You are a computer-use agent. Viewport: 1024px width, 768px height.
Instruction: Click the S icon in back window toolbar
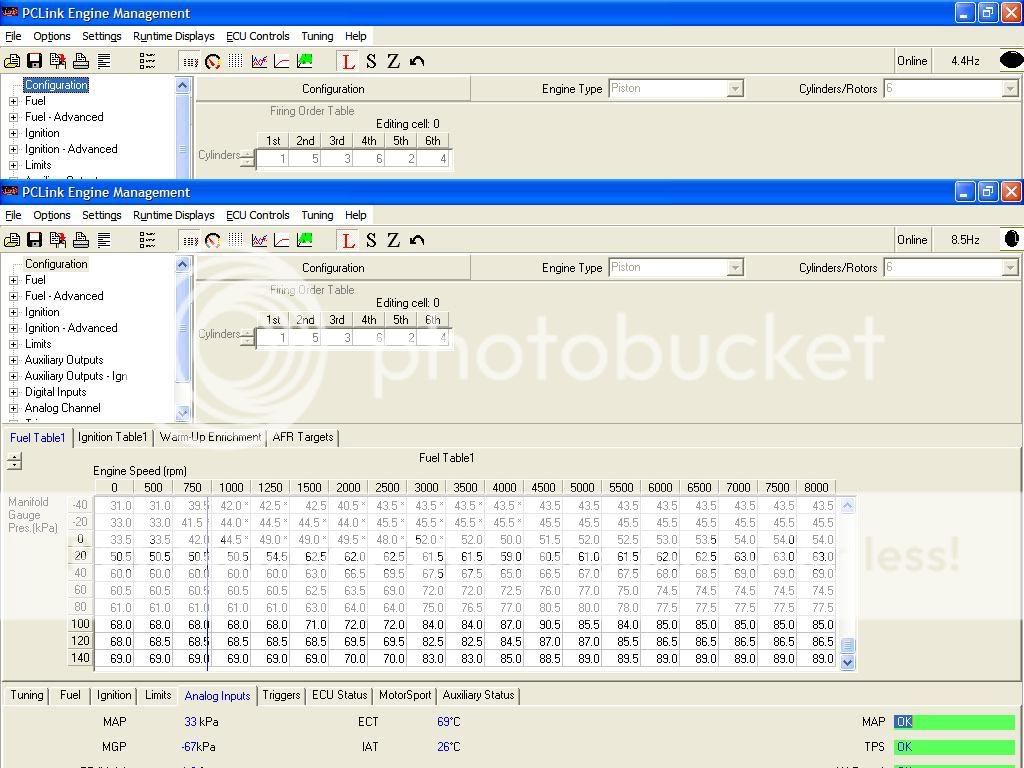tap(371, 61)
